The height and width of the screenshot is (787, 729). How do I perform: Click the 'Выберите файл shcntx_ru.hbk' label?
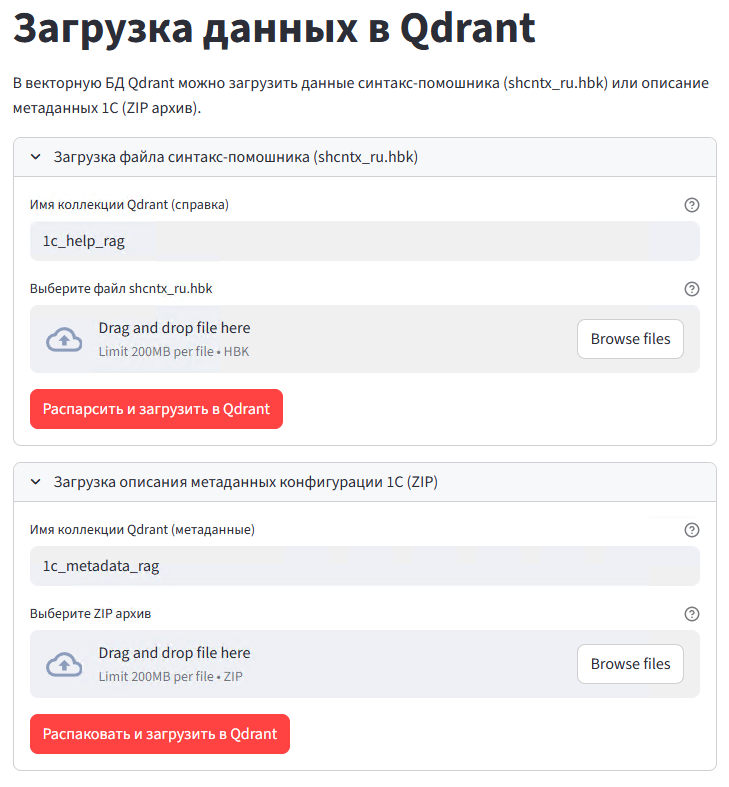click(x=121, y=289)
